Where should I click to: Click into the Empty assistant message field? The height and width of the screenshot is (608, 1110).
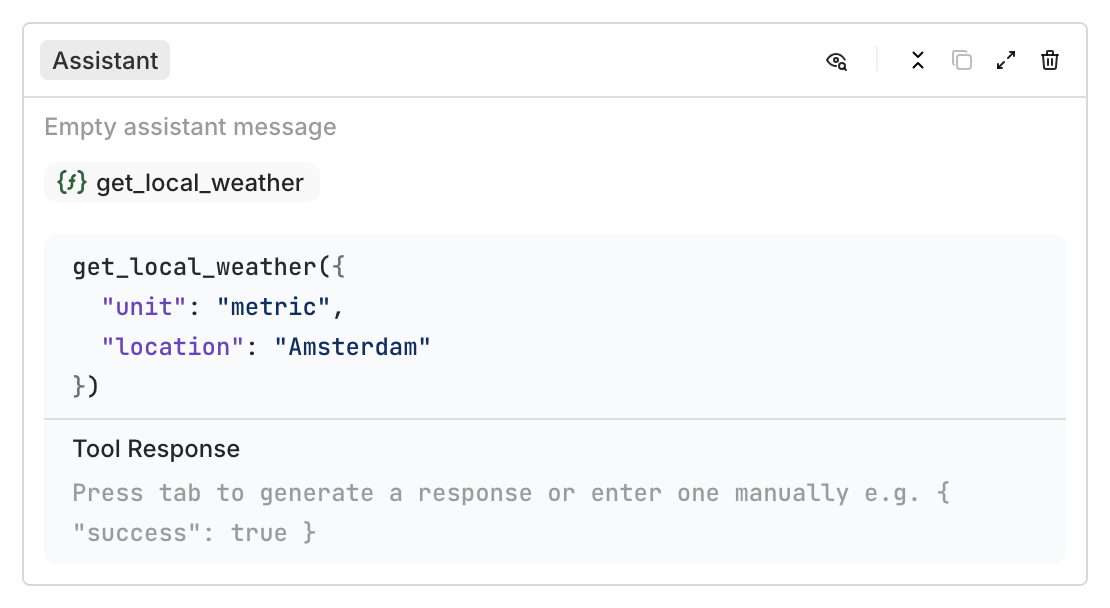[190, 127]
